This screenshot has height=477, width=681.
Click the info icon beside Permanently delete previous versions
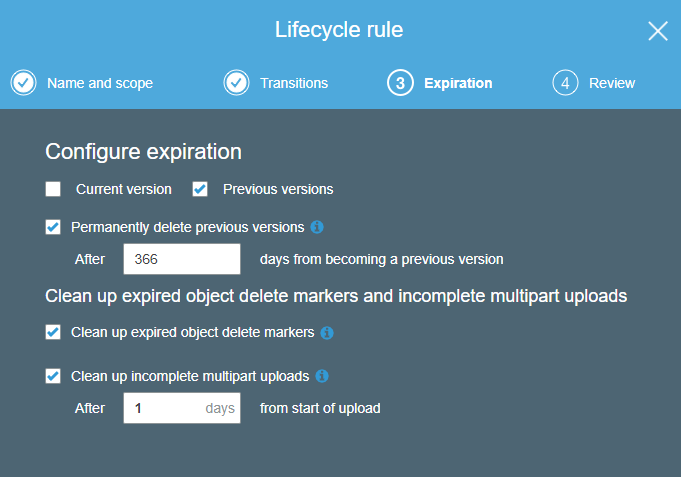(317, 227)
